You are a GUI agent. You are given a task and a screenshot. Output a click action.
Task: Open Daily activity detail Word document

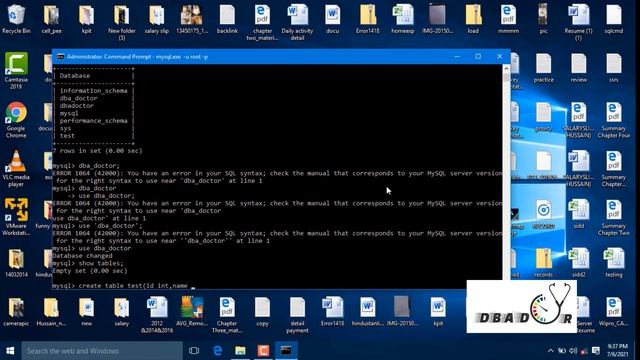[x=297, y=22]
